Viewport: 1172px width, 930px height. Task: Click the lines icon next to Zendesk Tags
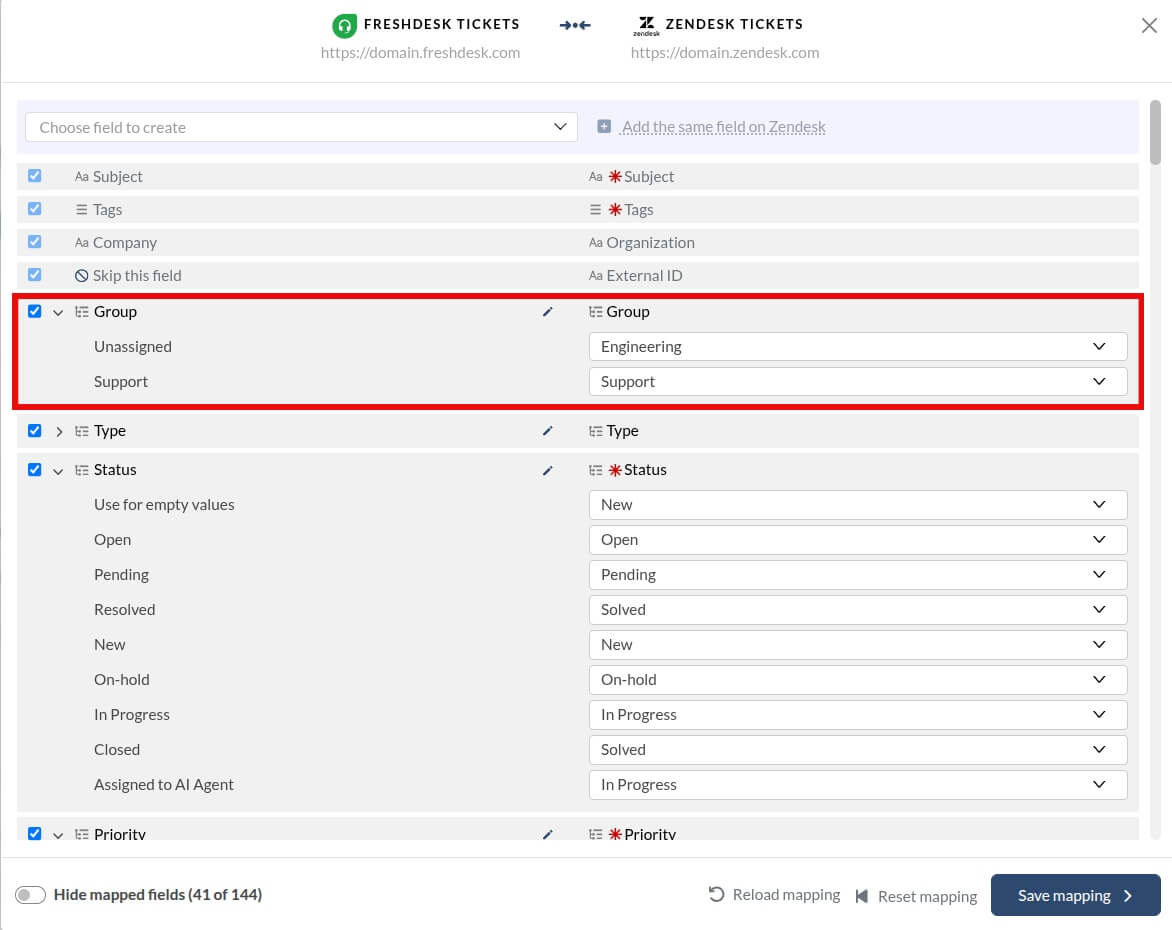(x=596, y=210)
